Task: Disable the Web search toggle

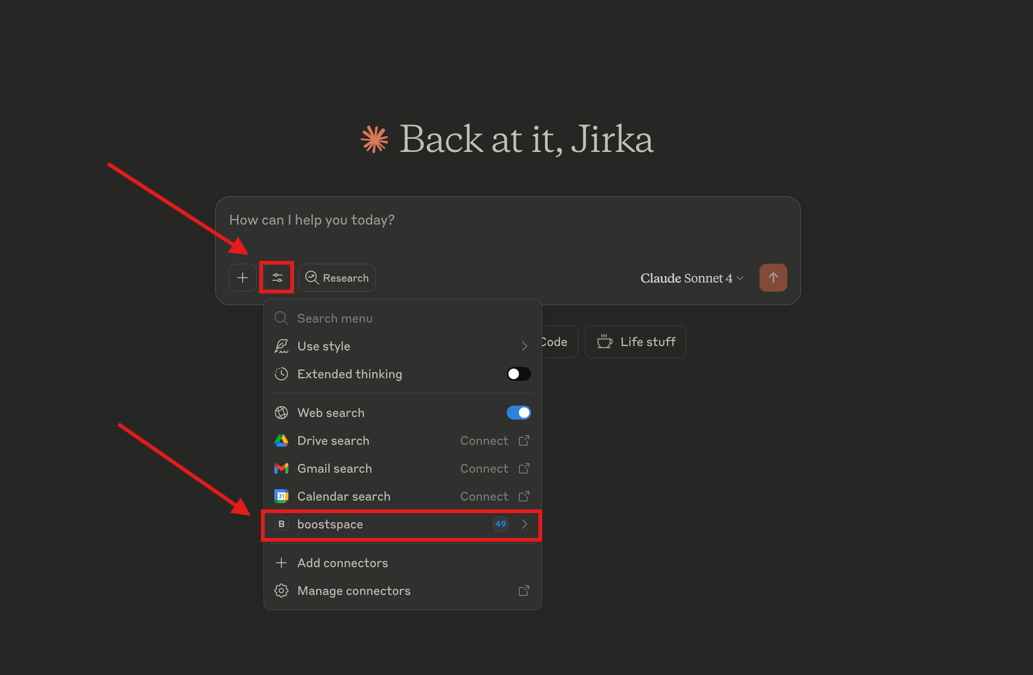Action: [x=518, y=413]
